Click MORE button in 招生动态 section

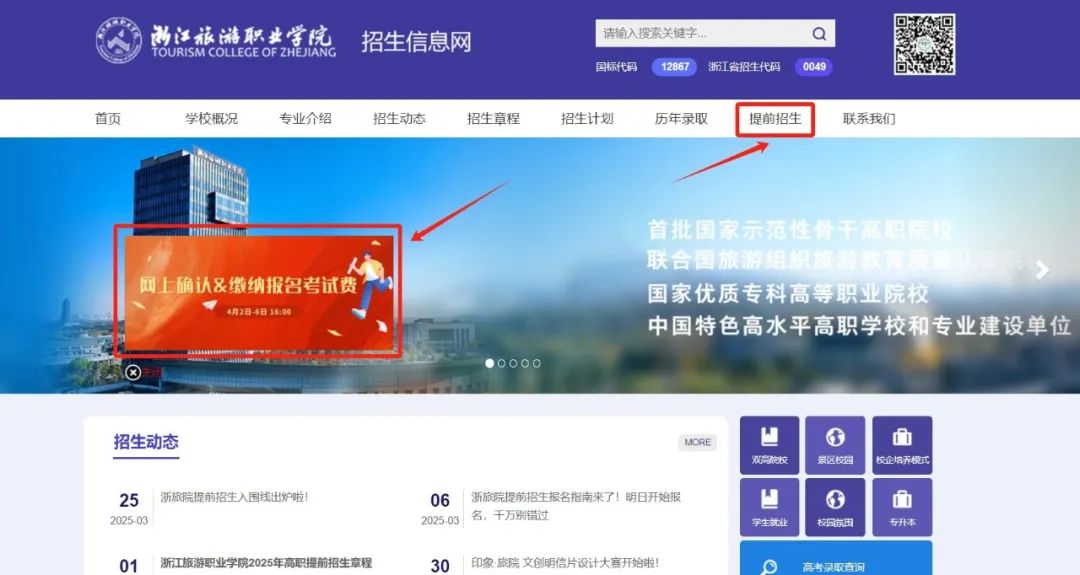697,442
